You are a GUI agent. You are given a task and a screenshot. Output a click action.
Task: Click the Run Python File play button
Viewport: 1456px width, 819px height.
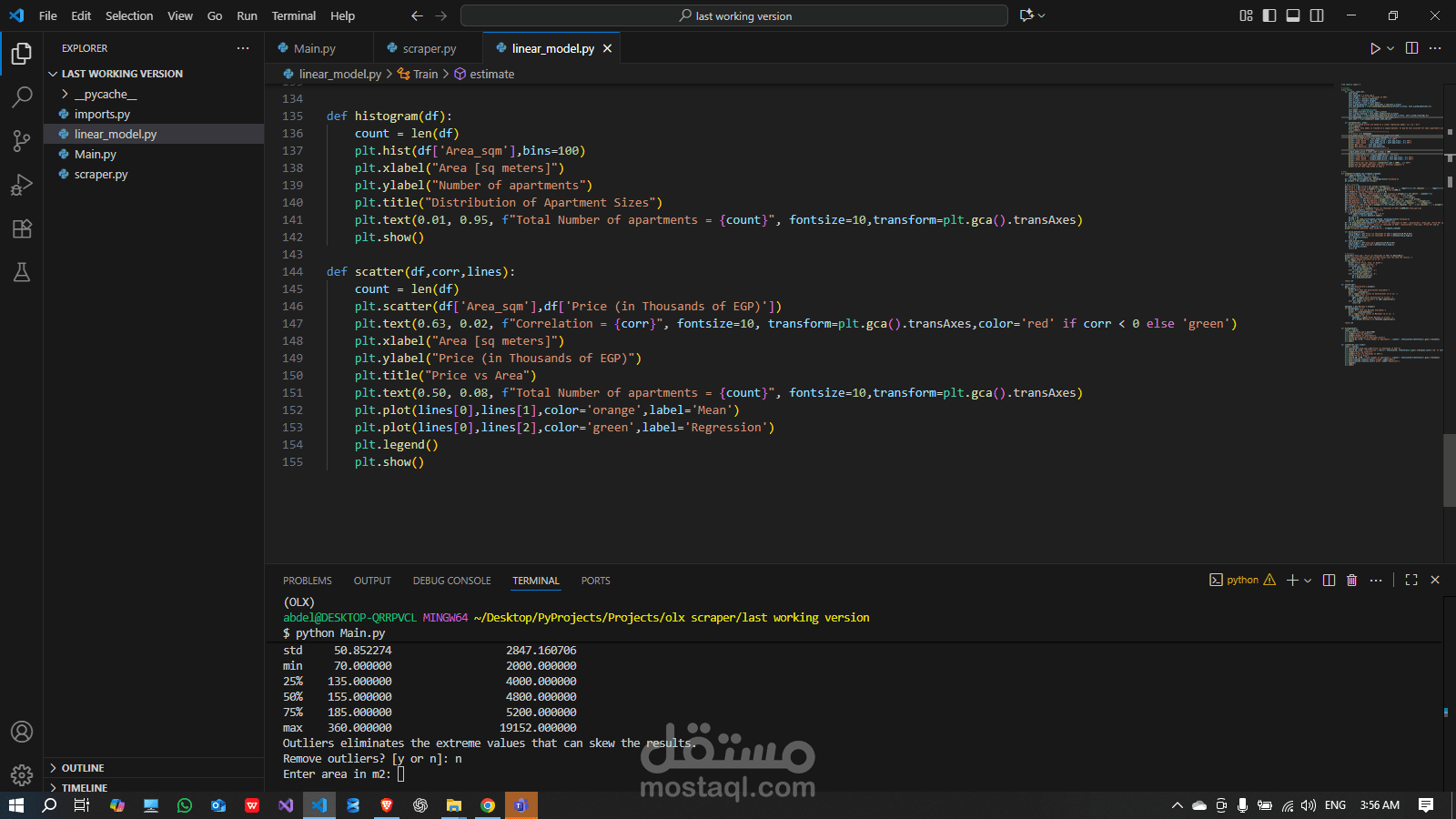[x=1375, y=48]
